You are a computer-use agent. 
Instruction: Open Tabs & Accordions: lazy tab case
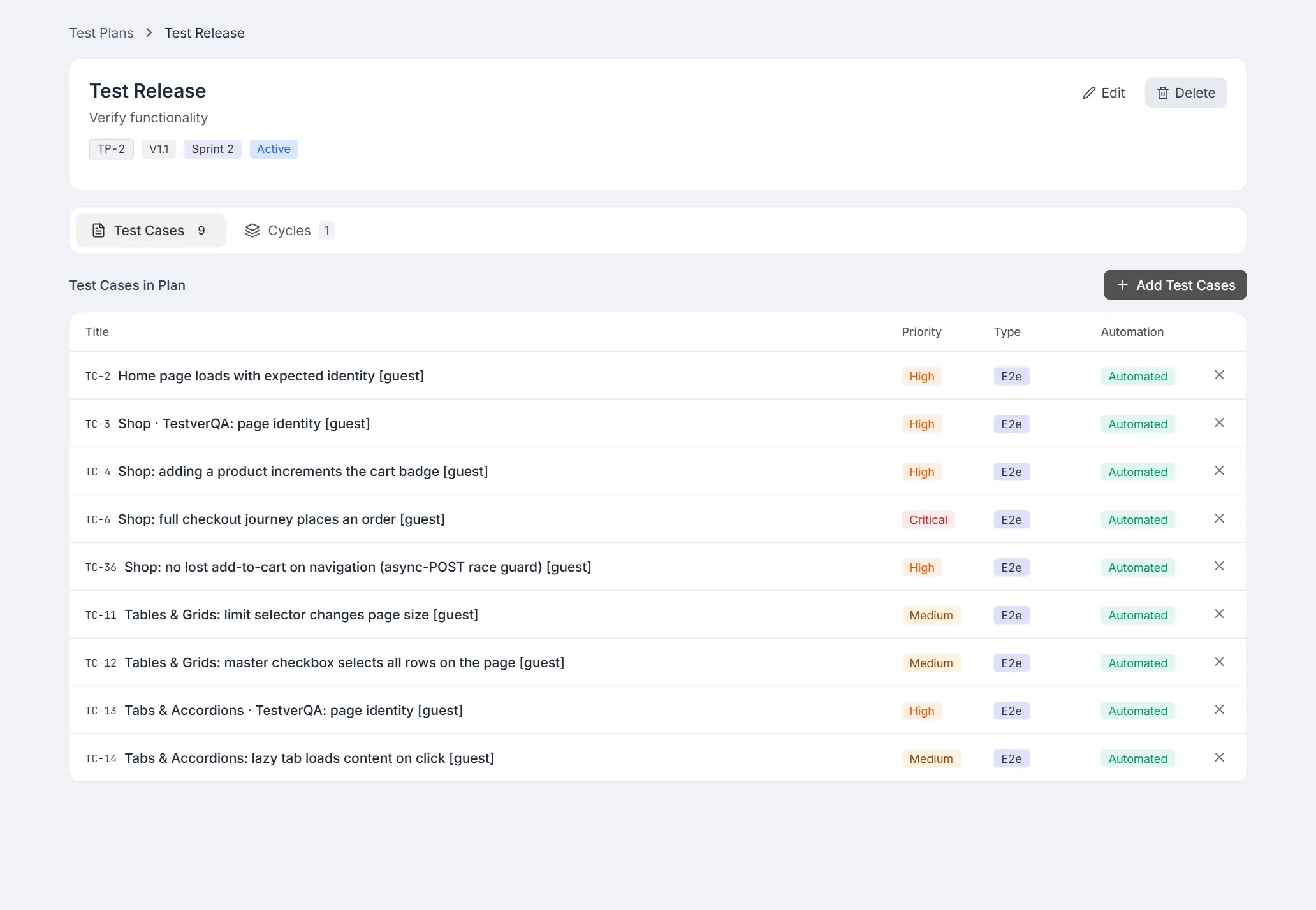309,758
